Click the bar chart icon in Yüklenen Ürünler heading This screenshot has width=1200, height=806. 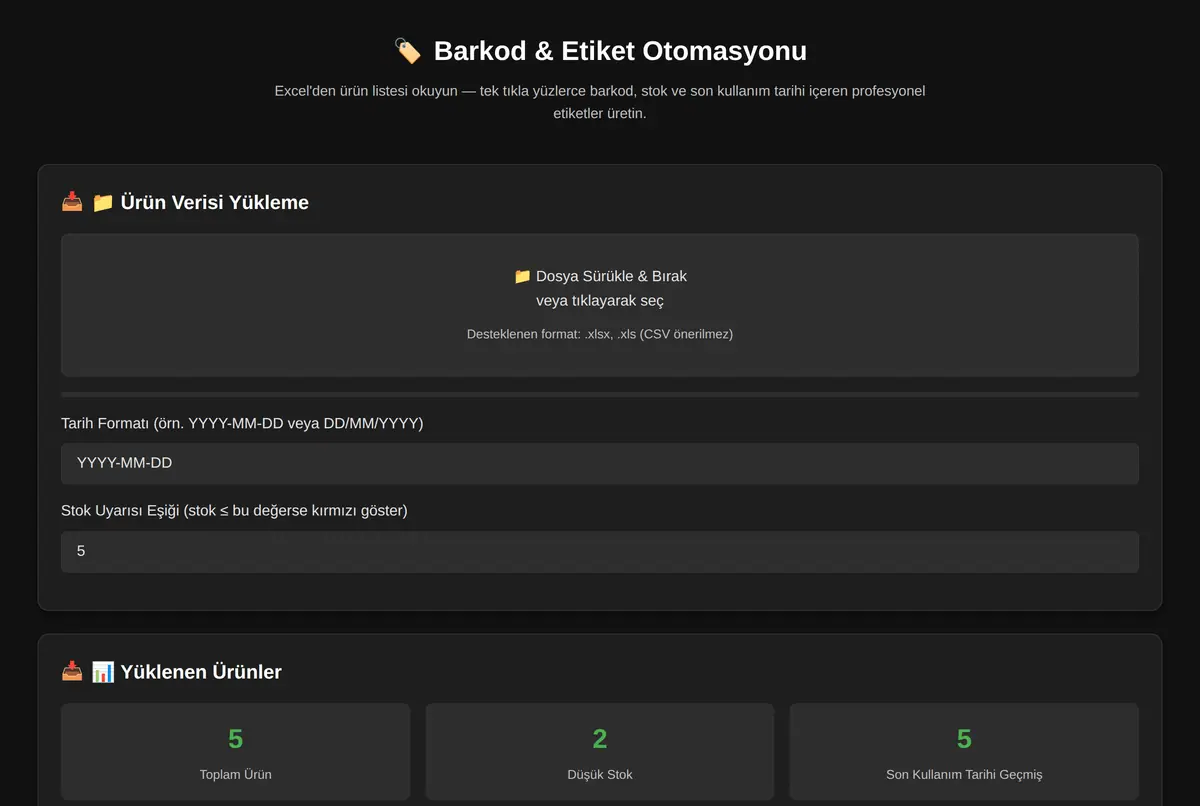coord(103,671)
